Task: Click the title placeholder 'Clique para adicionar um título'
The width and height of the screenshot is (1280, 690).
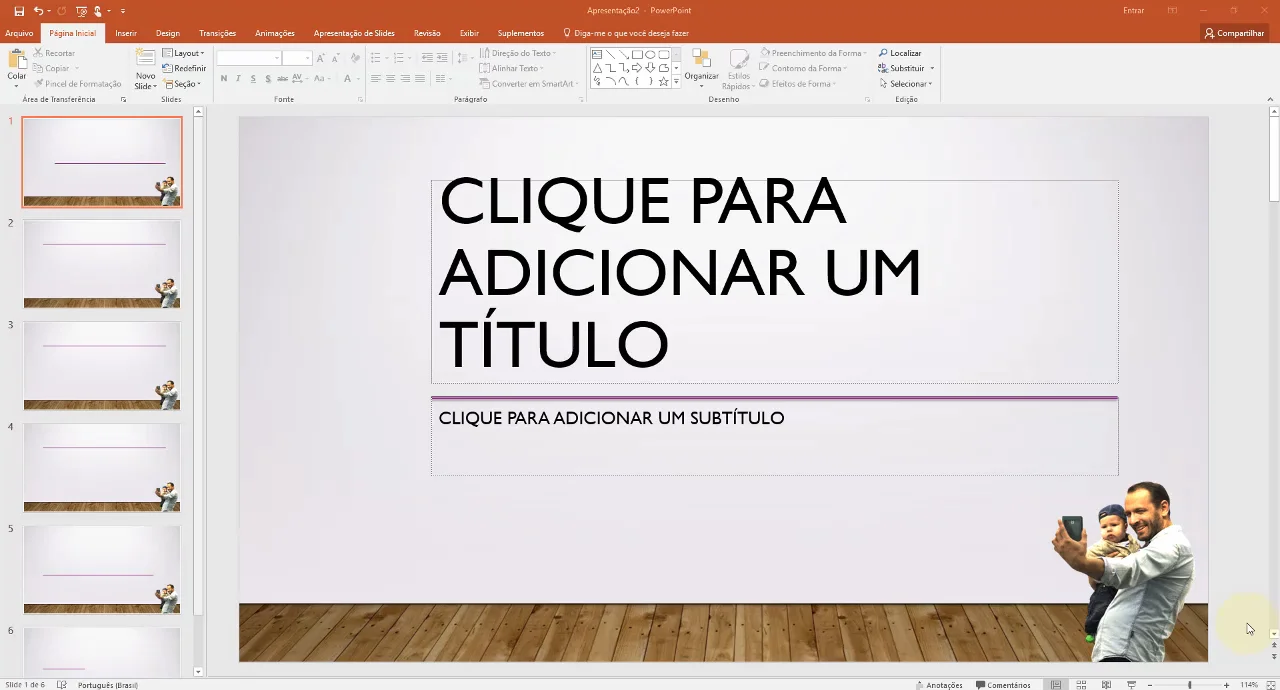Action: coord(775,282)
